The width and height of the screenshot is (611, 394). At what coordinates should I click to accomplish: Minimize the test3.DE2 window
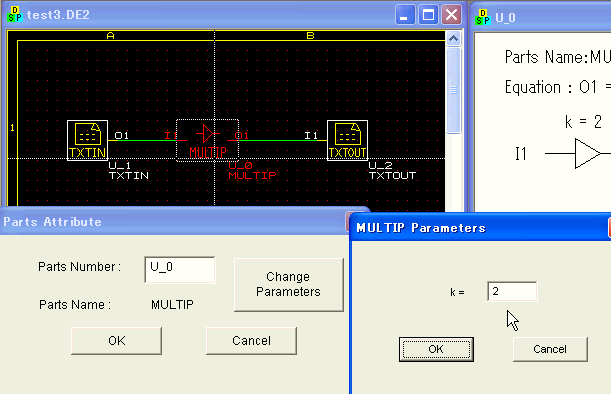tap(405, 15)
